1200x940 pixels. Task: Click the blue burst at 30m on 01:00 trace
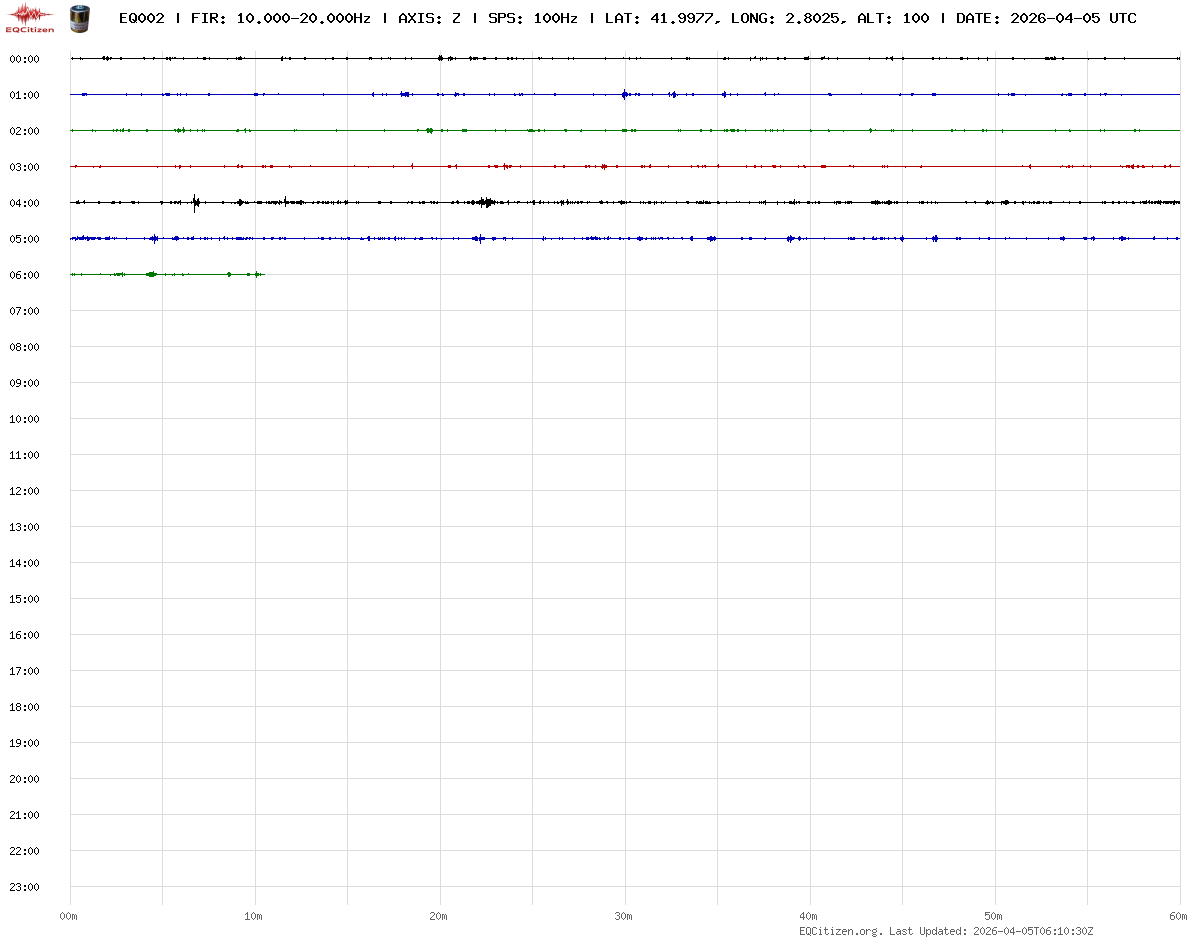[x=625, y=95]
